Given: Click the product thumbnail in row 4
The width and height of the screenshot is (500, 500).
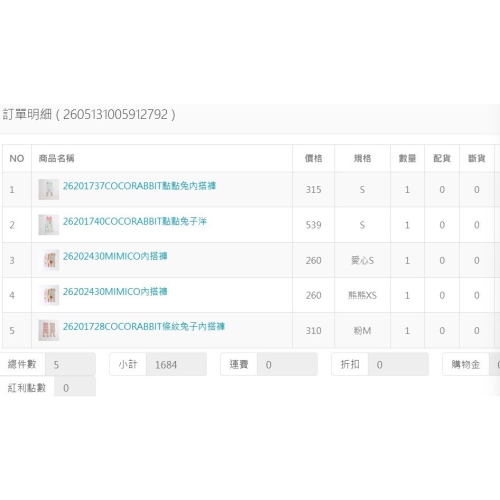Looking at the screenshot, I should [49, 295].
